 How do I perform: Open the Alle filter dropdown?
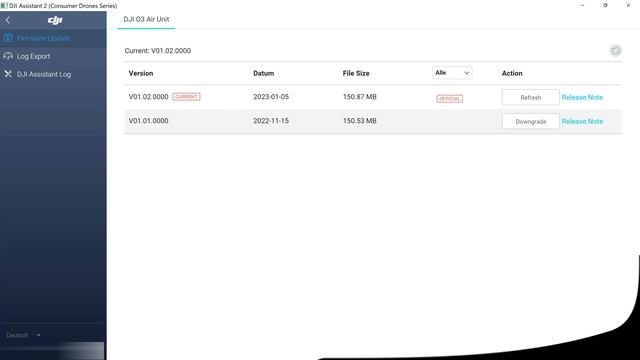coord(452,73)
